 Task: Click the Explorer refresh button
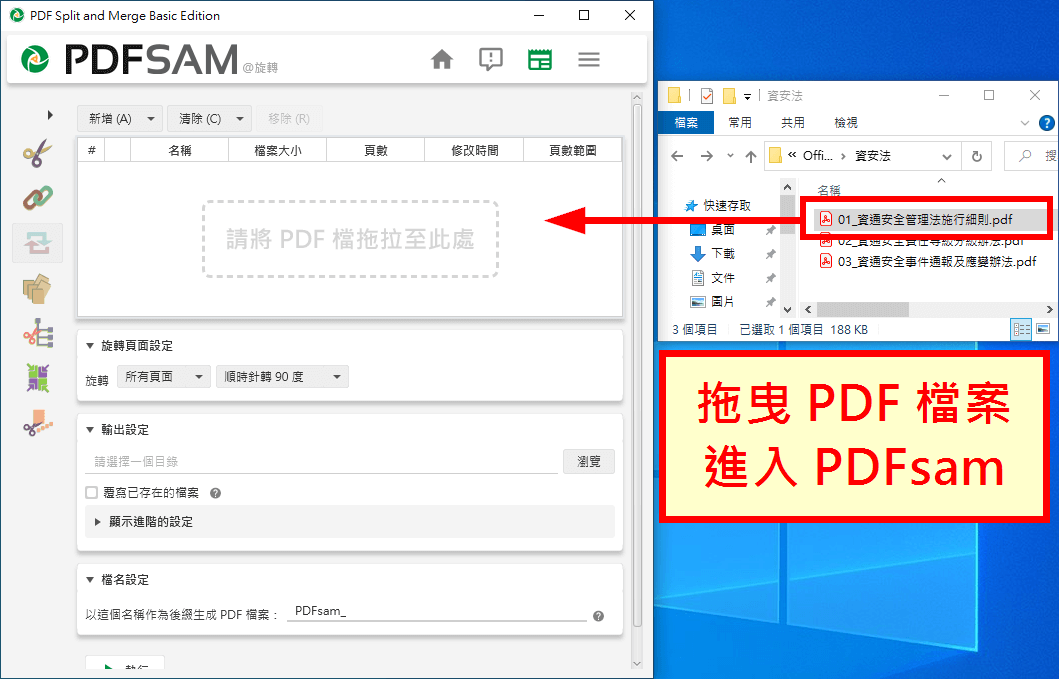tap(977, 156)
